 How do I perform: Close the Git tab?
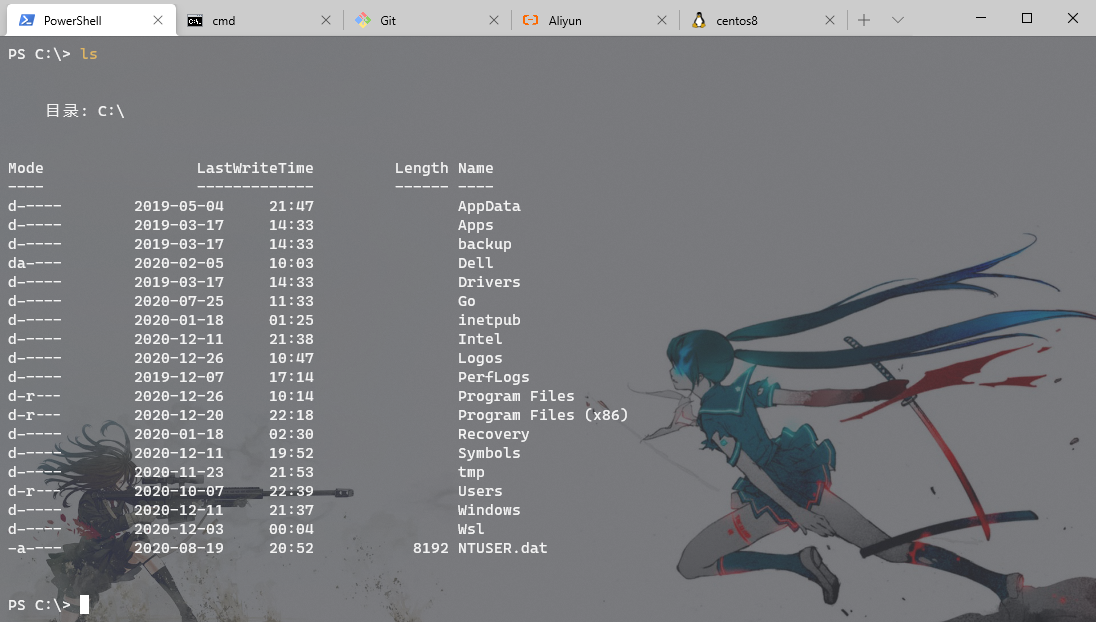pyautogui.click(x=493, y=20)
